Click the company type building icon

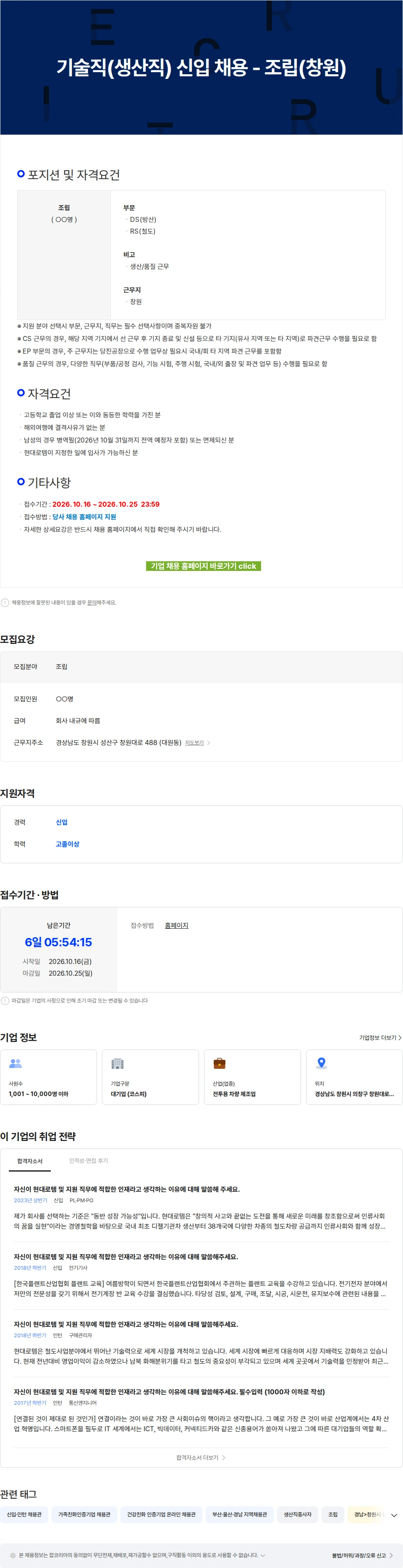coord(118,1063)
